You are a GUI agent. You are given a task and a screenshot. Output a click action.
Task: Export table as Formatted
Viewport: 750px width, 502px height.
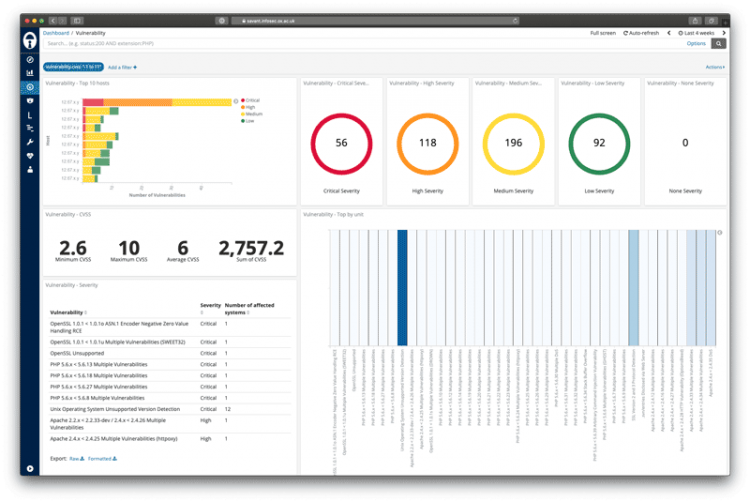coord(102,459)
